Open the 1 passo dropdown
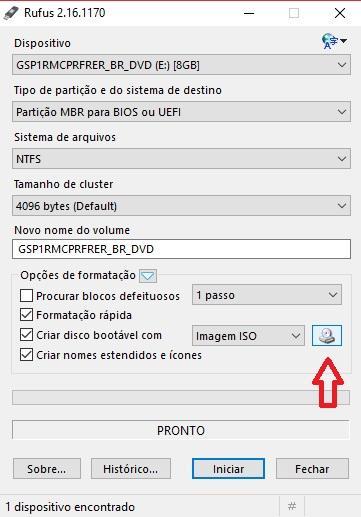Image resolution: width=361 pixels, height=517 pixels. tap(267, 295)
